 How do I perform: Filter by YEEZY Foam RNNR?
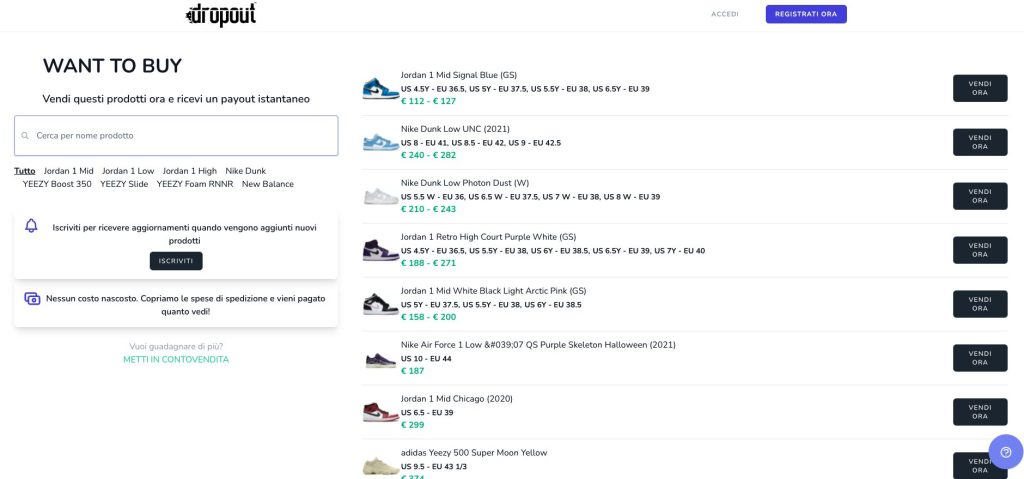pyautogui.click(x=195, y=184)
